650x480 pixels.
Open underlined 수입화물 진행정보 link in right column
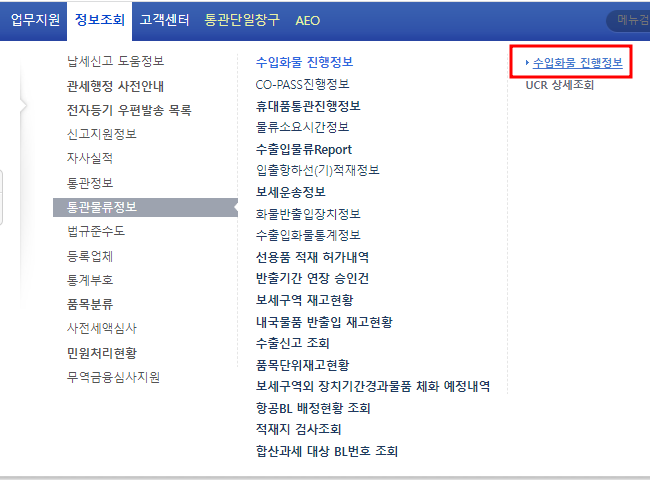pyautogui.click(x=577, y=63)
